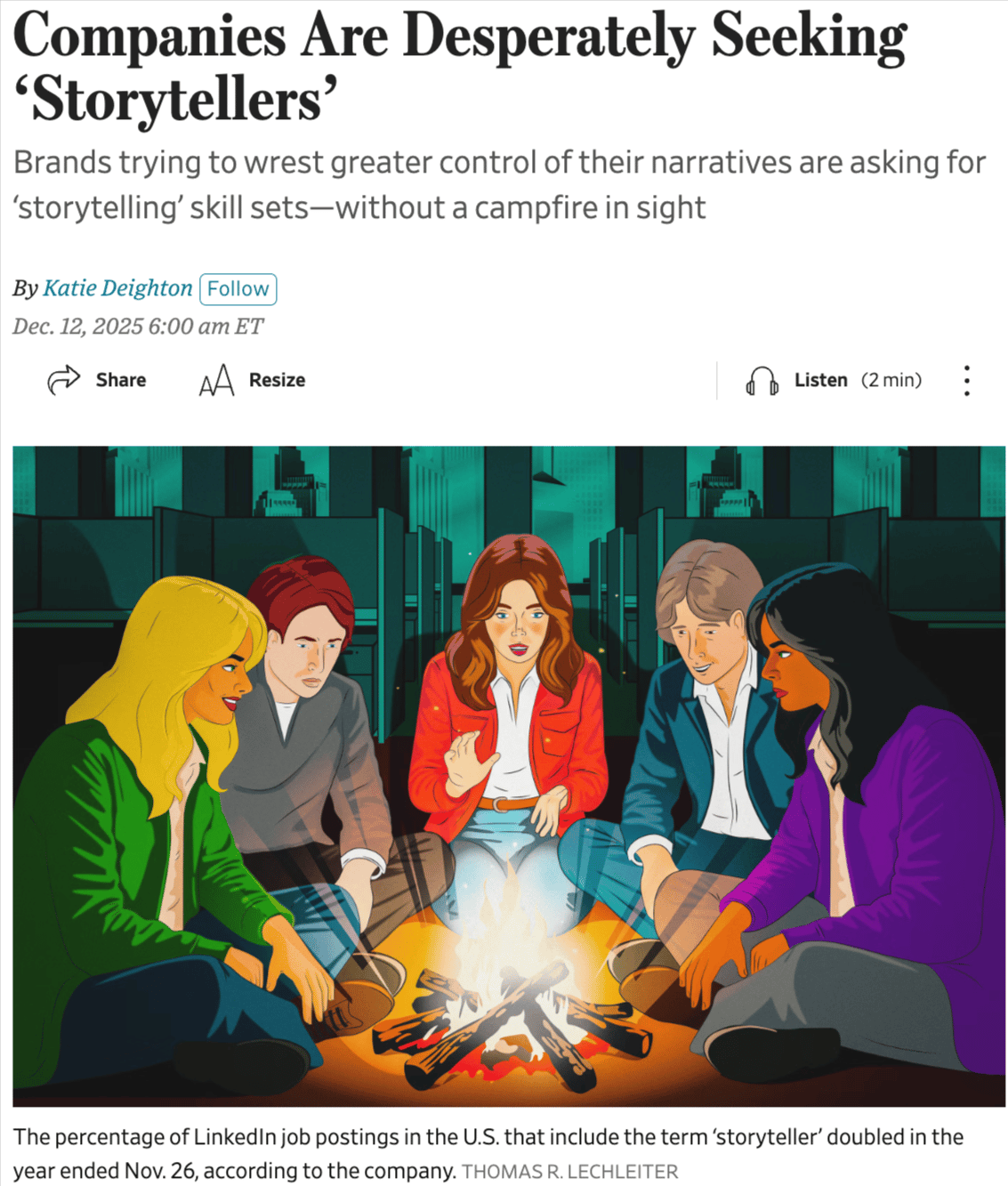Click the caption about LinkedIn job postings
The image size is (1008, 1186).
(x=488, y=1154)
